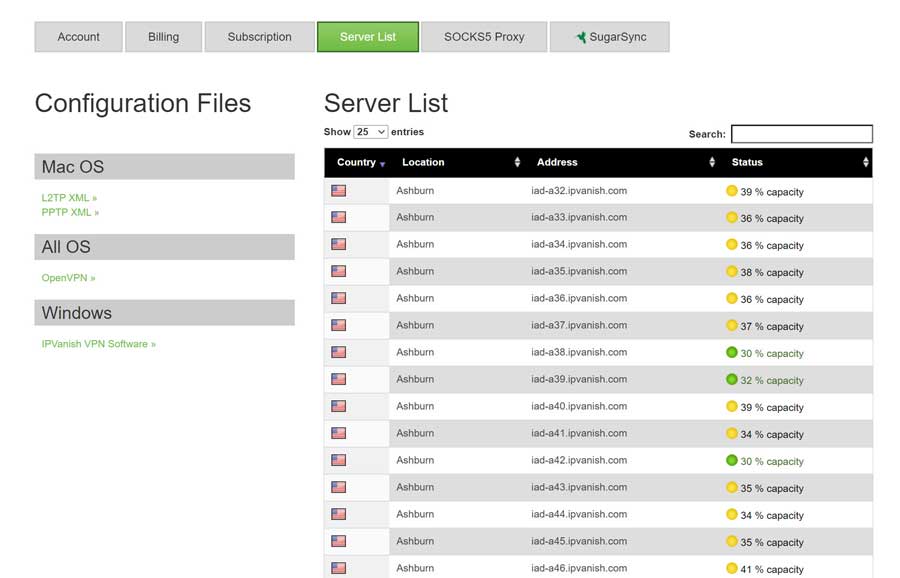Click the iad-a32.ipvanish.com address
Viewport: 900px width, 578px height.
(x=579, y=191)
